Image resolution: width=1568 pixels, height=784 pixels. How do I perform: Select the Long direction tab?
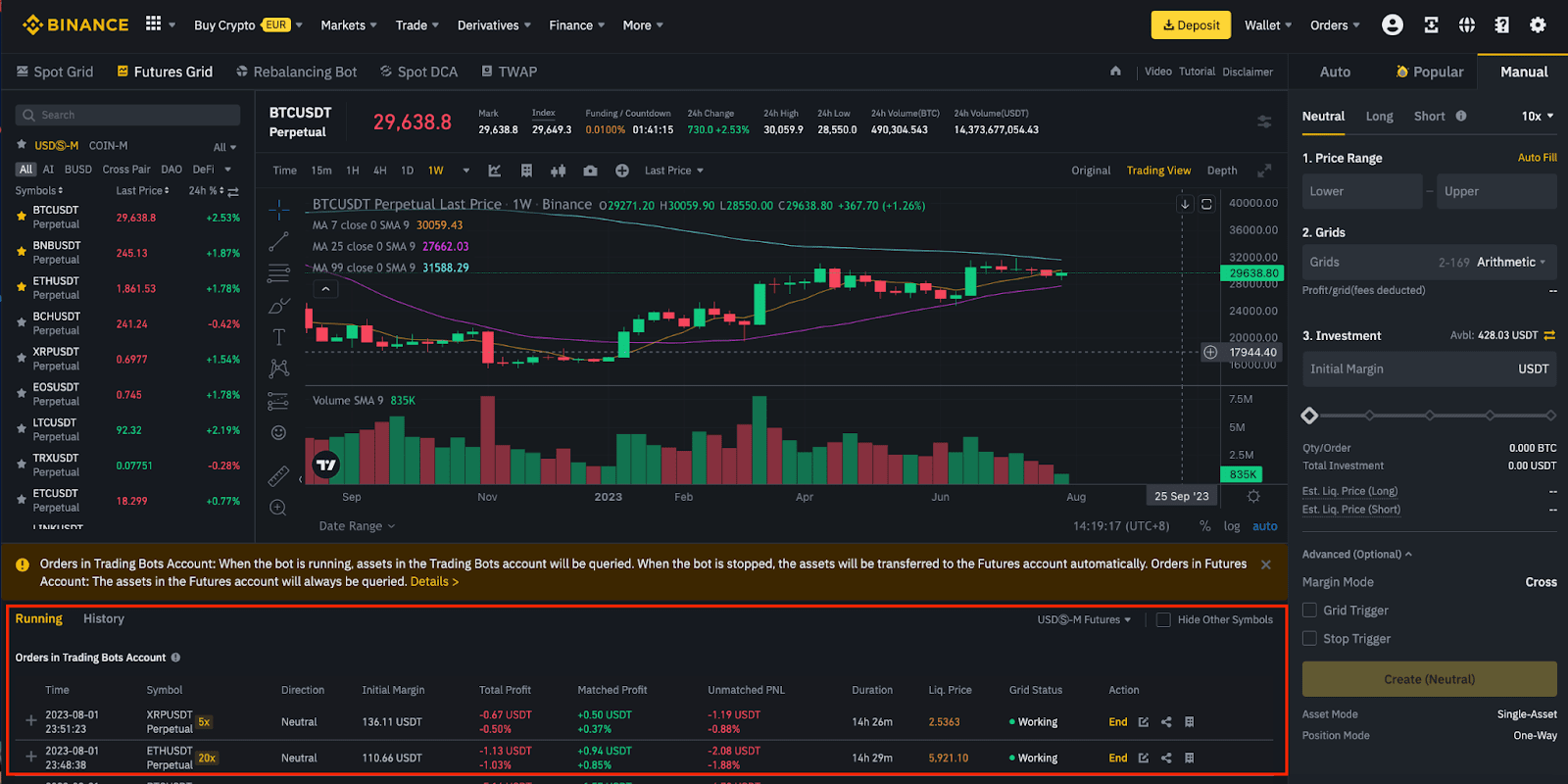[x=1379, y=116]
